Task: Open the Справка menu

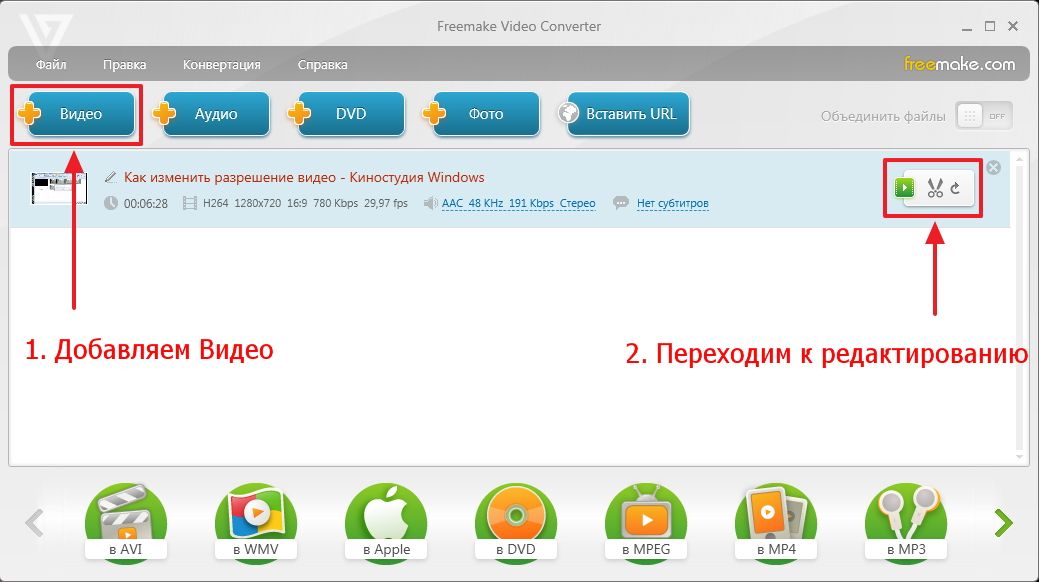Action: [322, 65]
